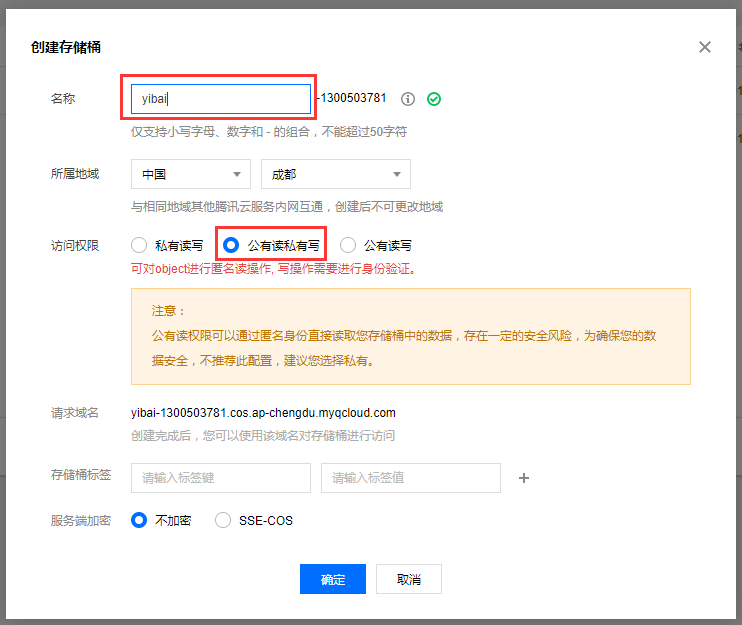742x625 pixels.
Task: Click the info icon beside bucket name
Action: 408,99
